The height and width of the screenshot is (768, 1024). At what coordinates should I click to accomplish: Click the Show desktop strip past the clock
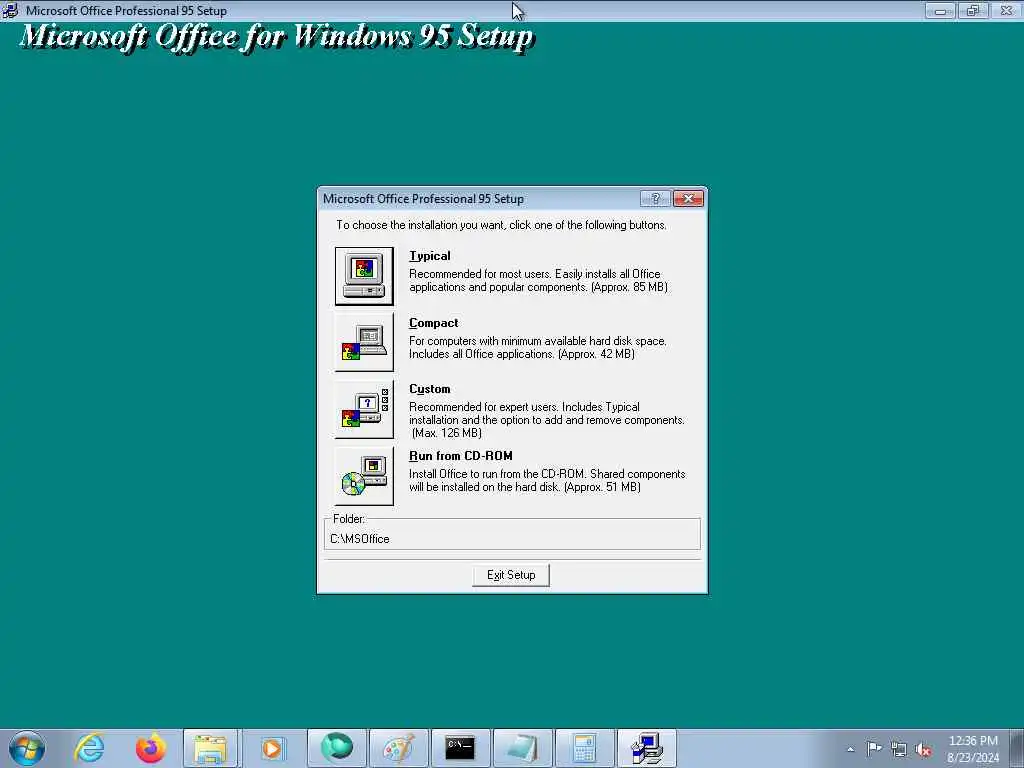pos(1017,748)
